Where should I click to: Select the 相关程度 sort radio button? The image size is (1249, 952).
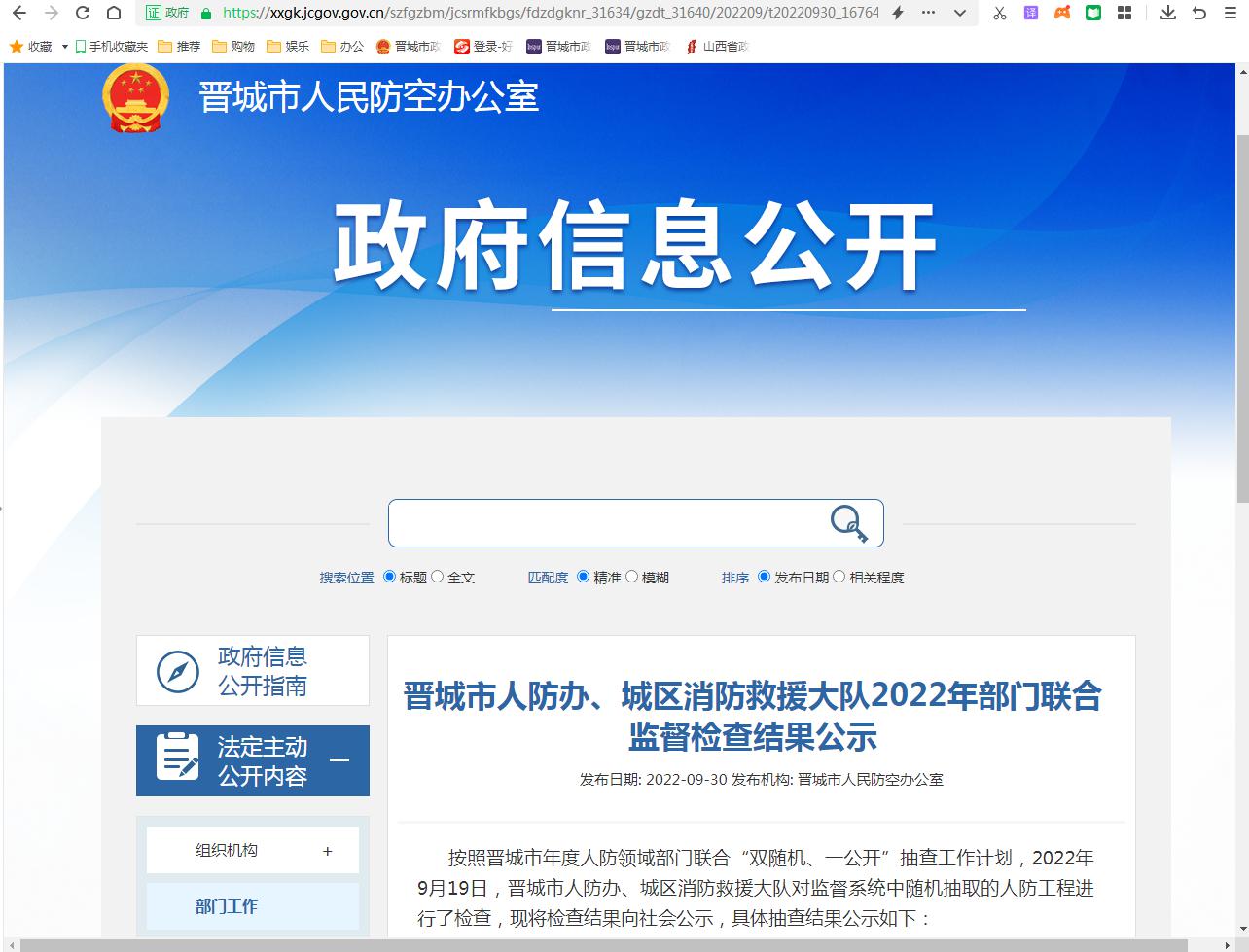(839, 577)
